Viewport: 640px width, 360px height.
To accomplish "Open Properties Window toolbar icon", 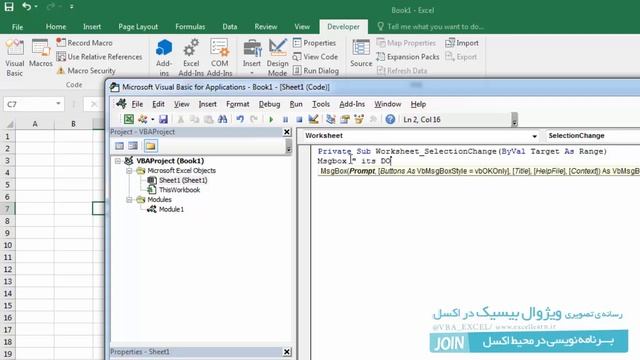I will click(x=345, y=119).
